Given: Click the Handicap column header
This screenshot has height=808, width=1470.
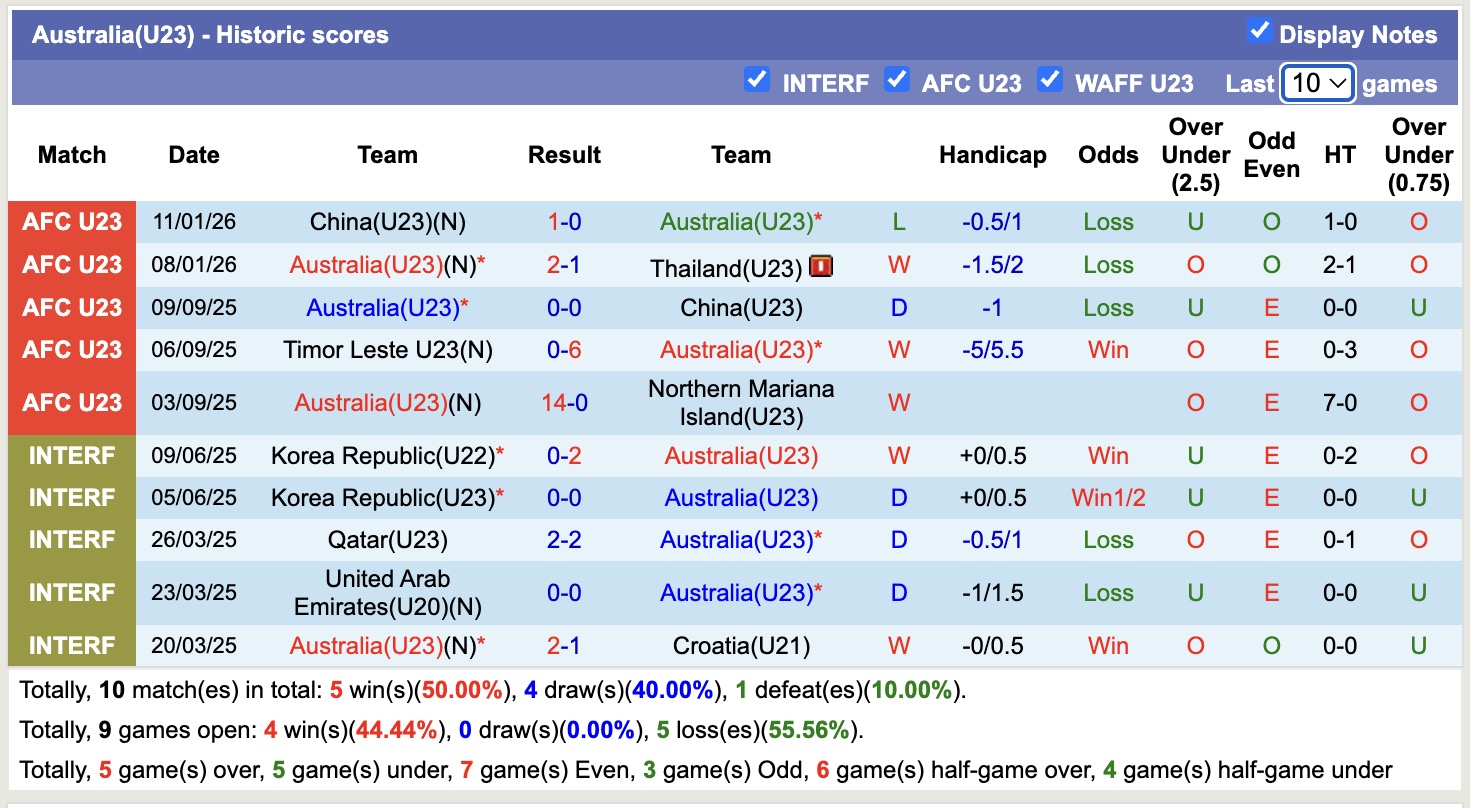Looking at the screenshot, I should coord(992,155).
